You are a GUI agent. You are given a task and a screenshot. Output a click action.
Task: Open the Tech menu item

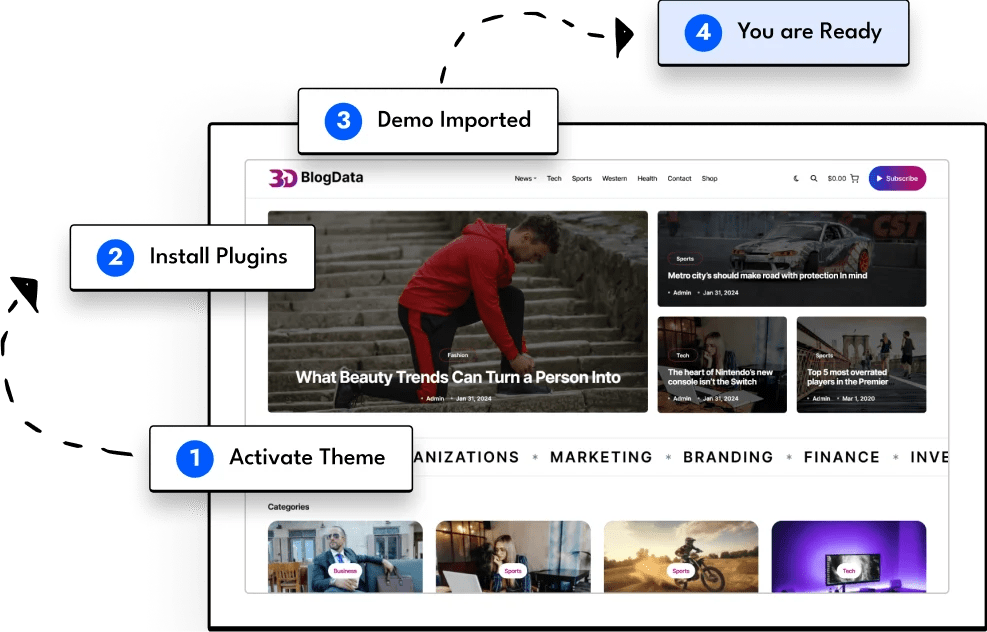[x=554, y=179]
